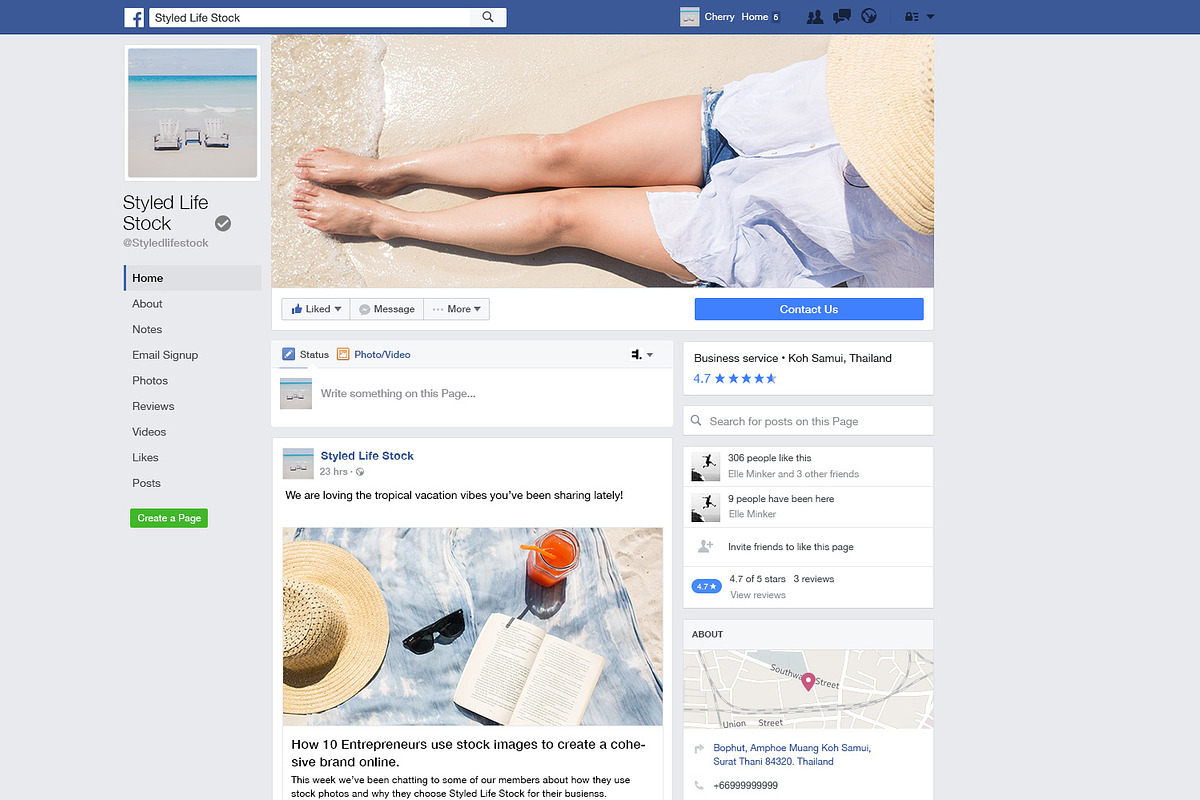The height and width of the screenshot is (800, 1200).
Task: Open the notifications globe icon
Action: 869,17
